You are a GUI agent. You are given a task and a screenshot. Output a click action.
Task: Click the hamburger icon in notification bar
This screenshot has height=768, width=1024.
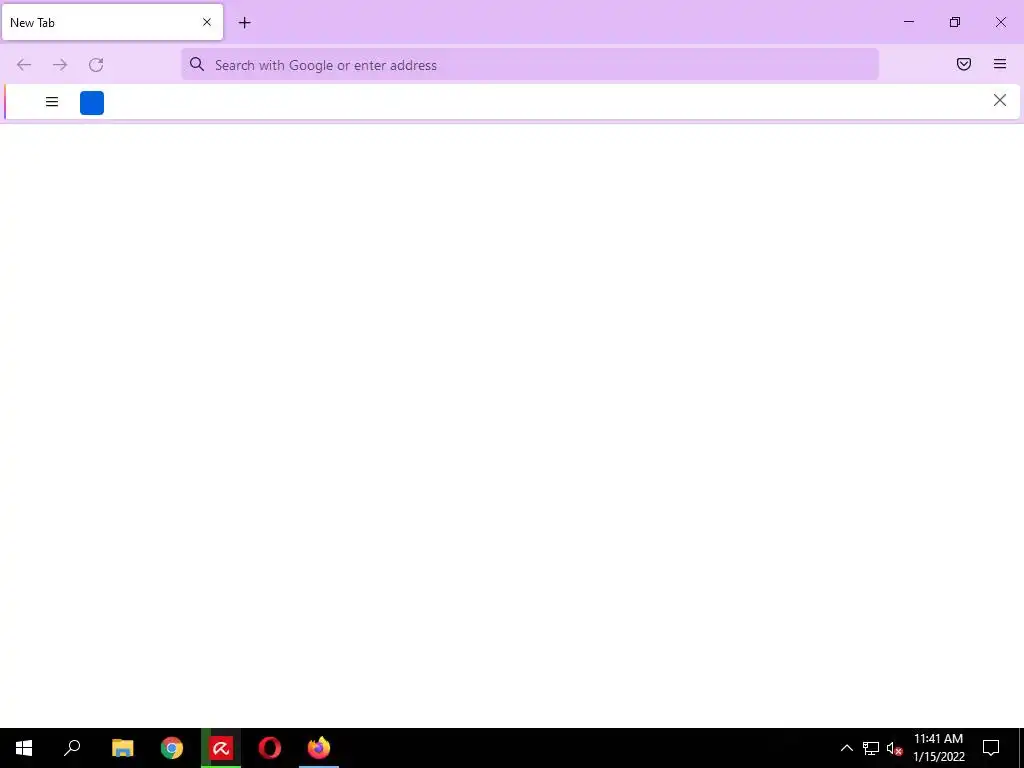(x=52, y=102)
